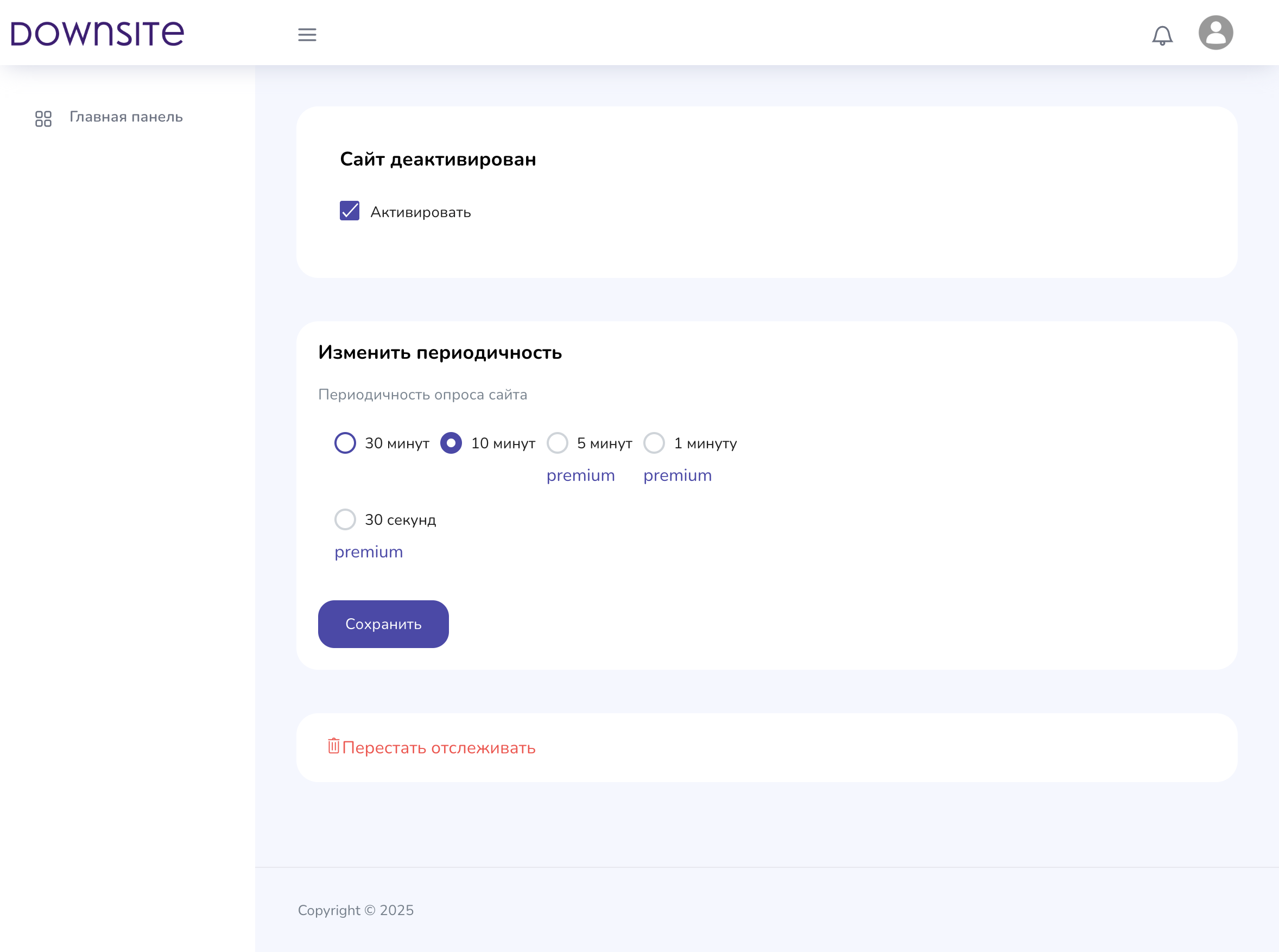This screenshot has height=952, width=1279.
Task: Toggle the hamburger sidebar menu
Action: pyautogui.click(x=307, y=35)
